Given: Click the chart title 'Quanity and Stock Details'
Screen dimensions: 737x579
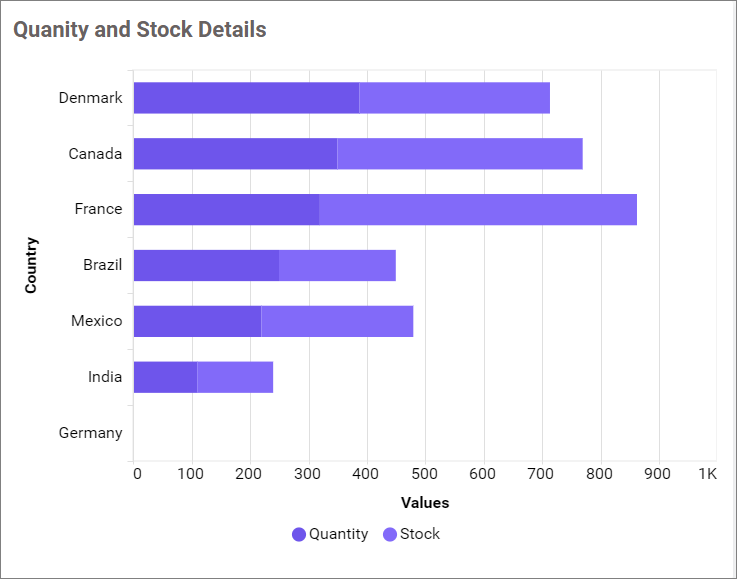Looking at the screenshot, I should click(139, 30).
